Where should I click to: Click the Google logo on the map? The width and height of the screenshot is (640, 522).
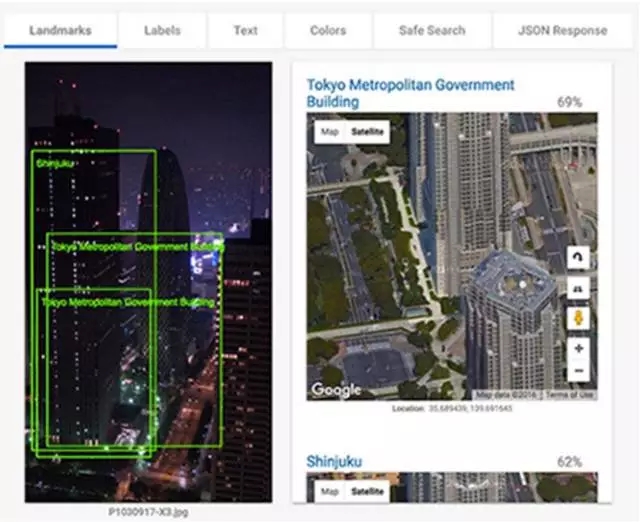click(x=336, y=390)
